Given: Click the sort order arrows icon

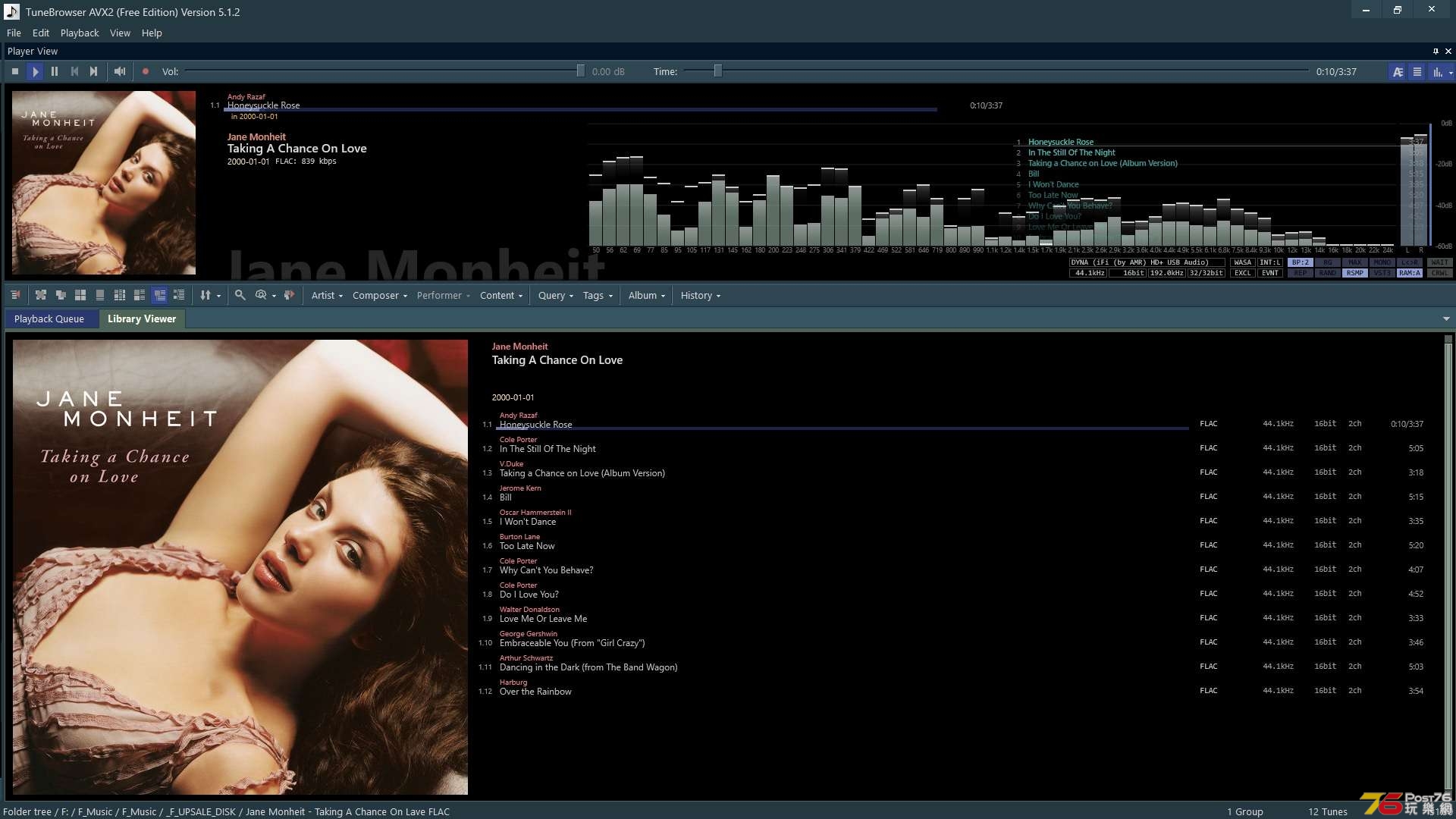Looking at the screenshot, I should (206, 295).
